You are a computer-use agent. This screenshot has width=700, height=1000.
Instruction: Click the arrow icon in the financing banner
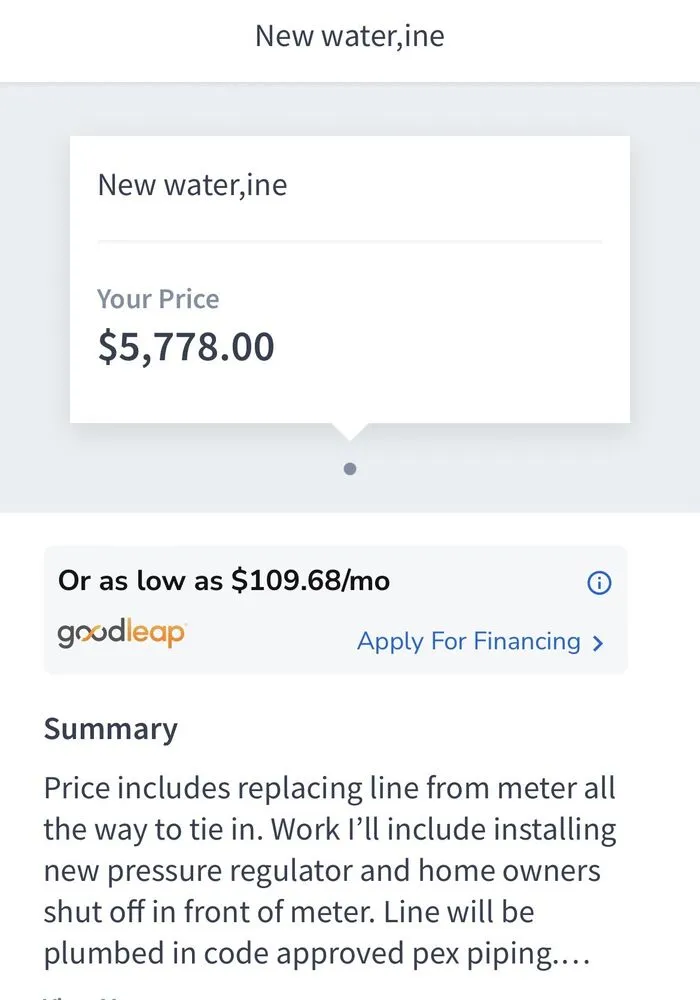point(597,641)
